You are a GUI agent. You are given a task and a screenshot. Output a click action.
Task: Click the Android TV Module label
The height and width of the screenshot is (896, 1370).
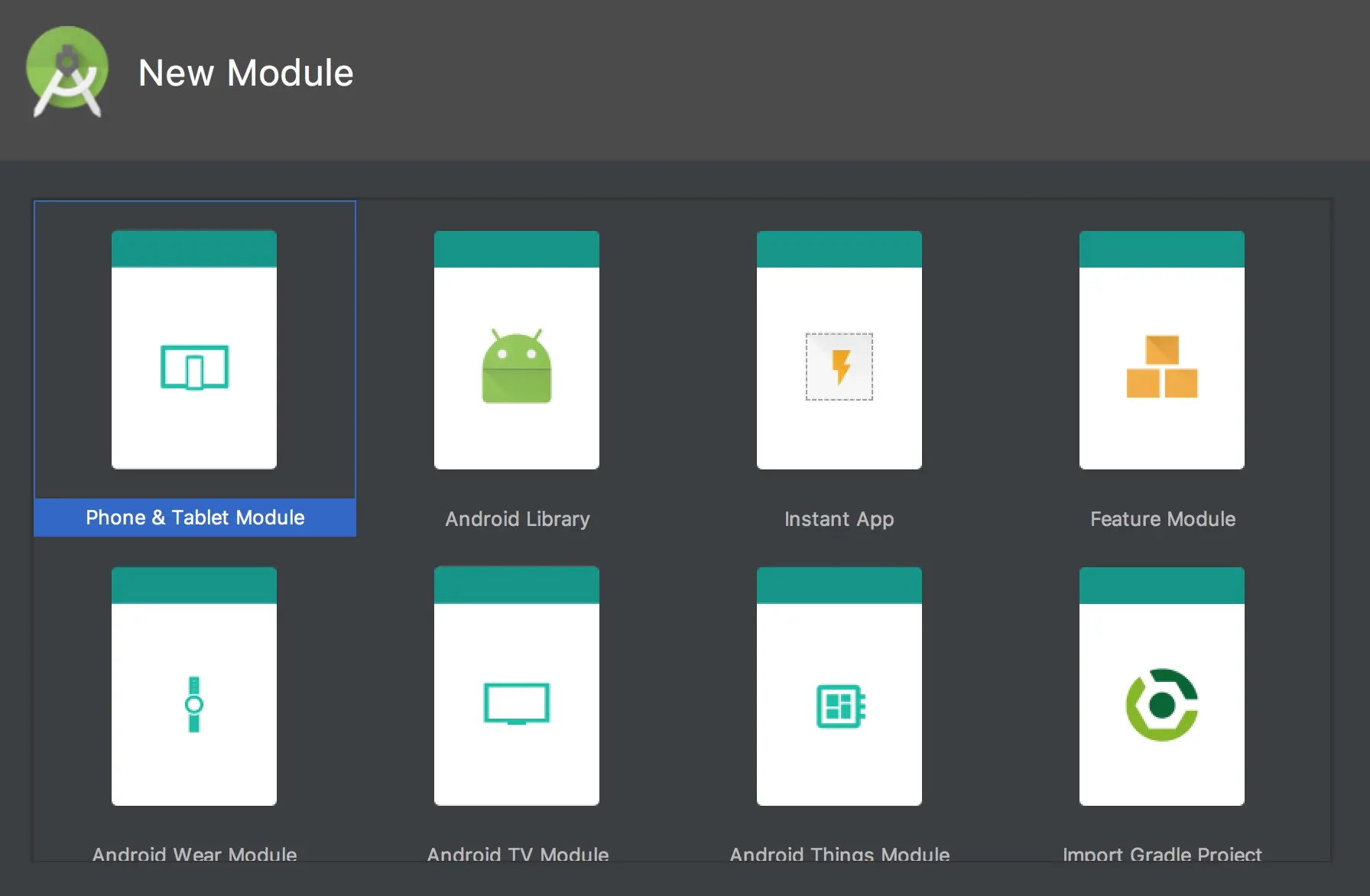point(518,854)
